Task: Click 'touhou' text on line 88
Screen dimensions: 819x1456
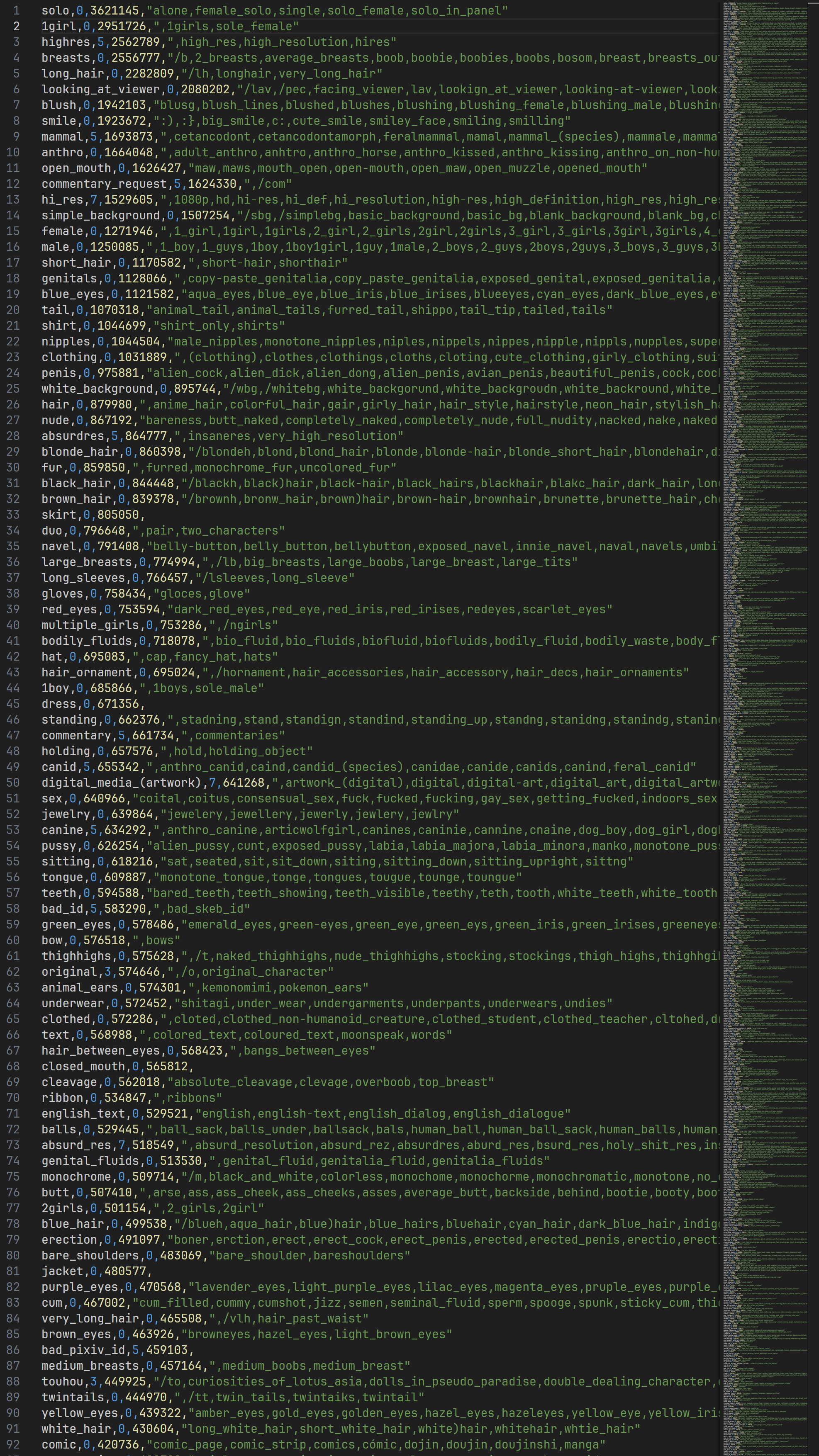Action: coord(62,1381)
